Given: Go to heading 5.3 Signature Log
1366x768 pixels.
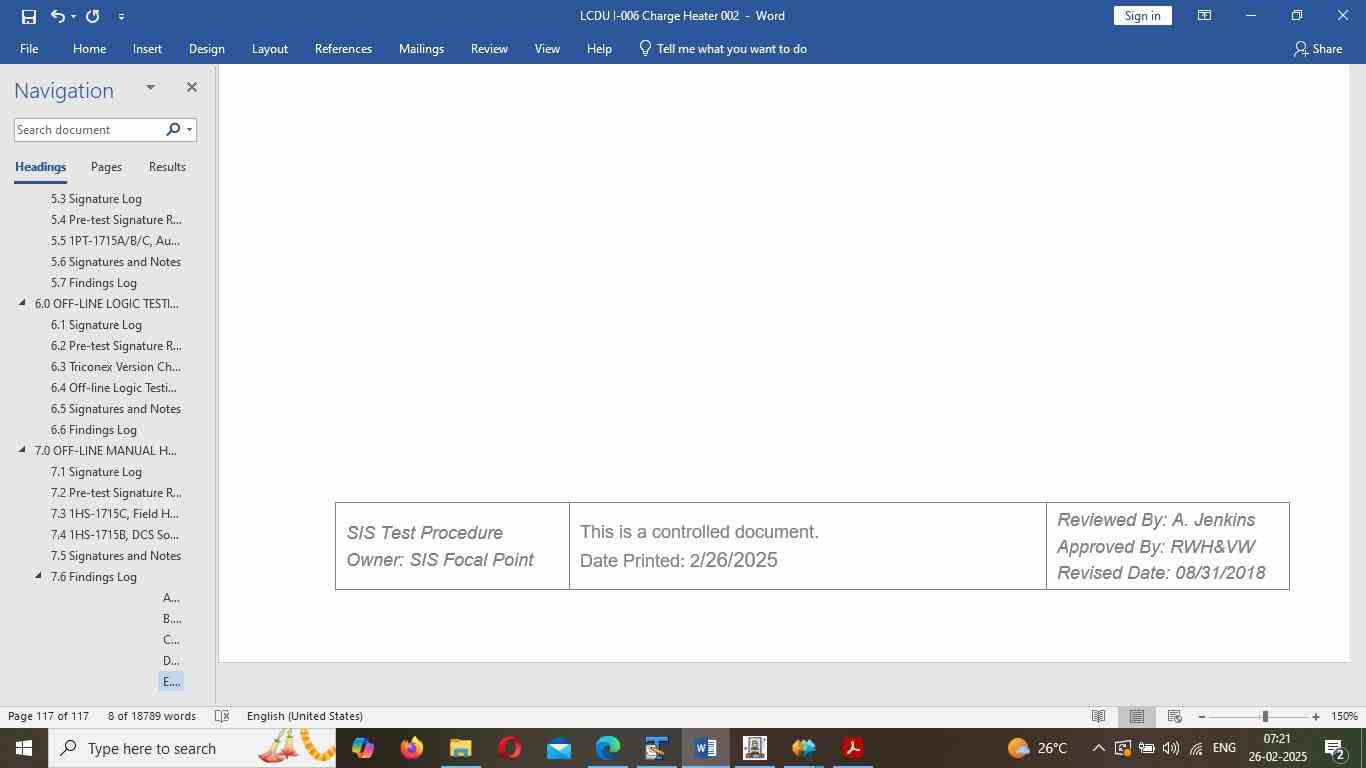Looking at the screenshot, I should pos(96,199).
